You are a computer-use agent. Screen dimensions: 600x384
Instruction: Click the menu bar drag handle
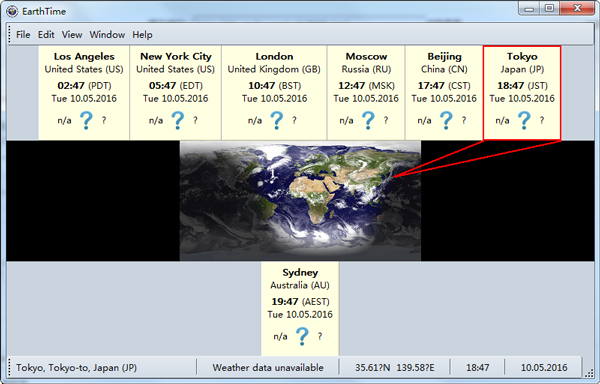[10, 35]
